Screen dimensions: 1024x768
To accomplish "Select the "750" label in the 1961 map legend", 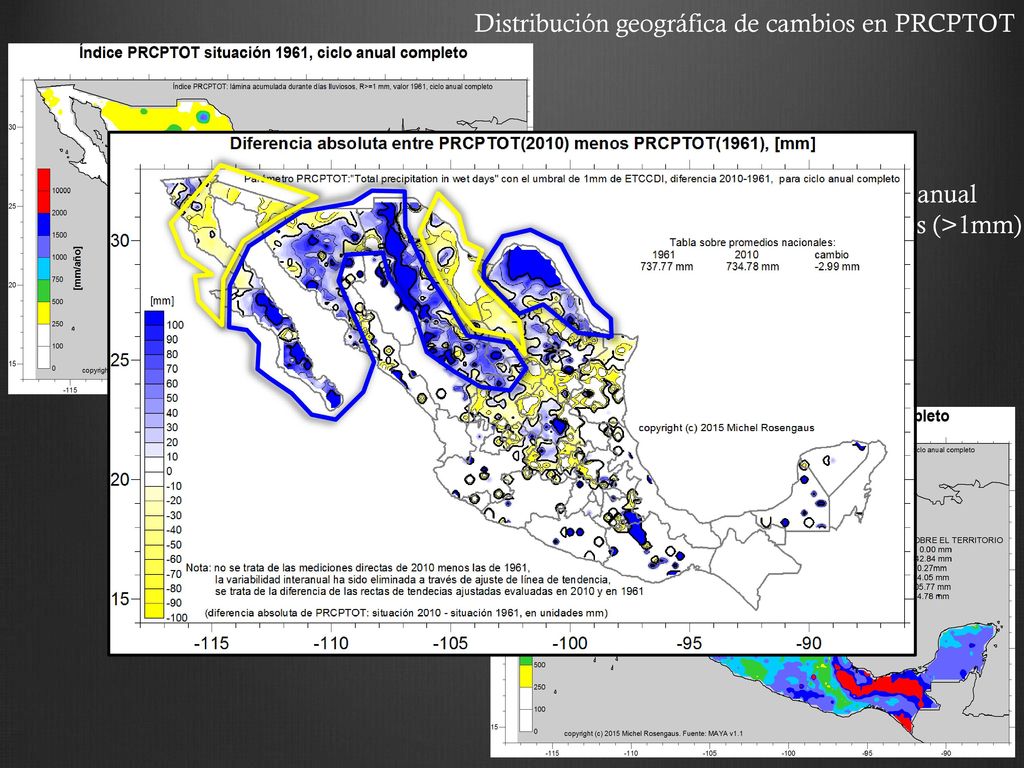I will [x=58, y=280].
